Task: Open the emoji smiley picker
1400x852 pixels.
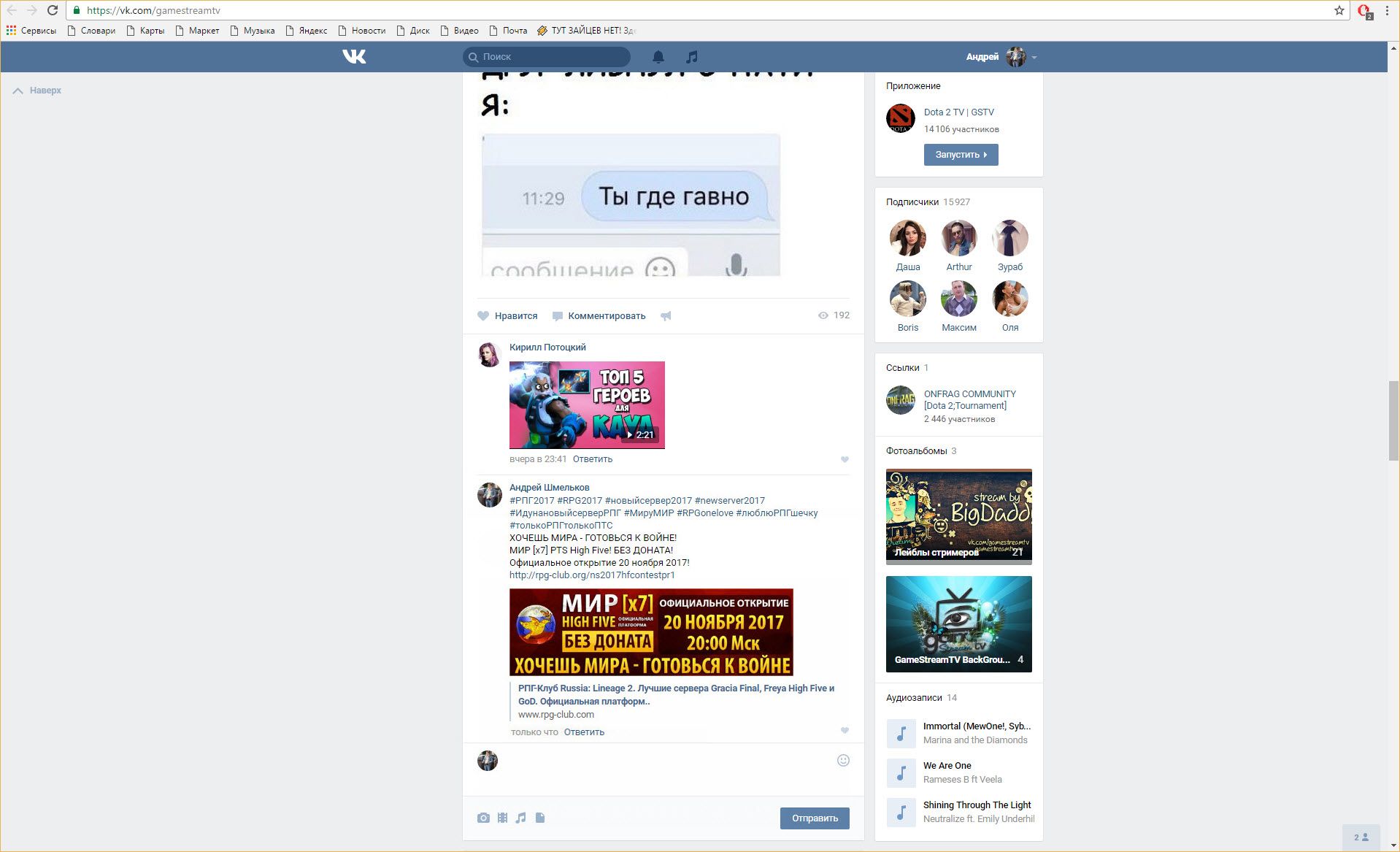Action: click(843, 761)
